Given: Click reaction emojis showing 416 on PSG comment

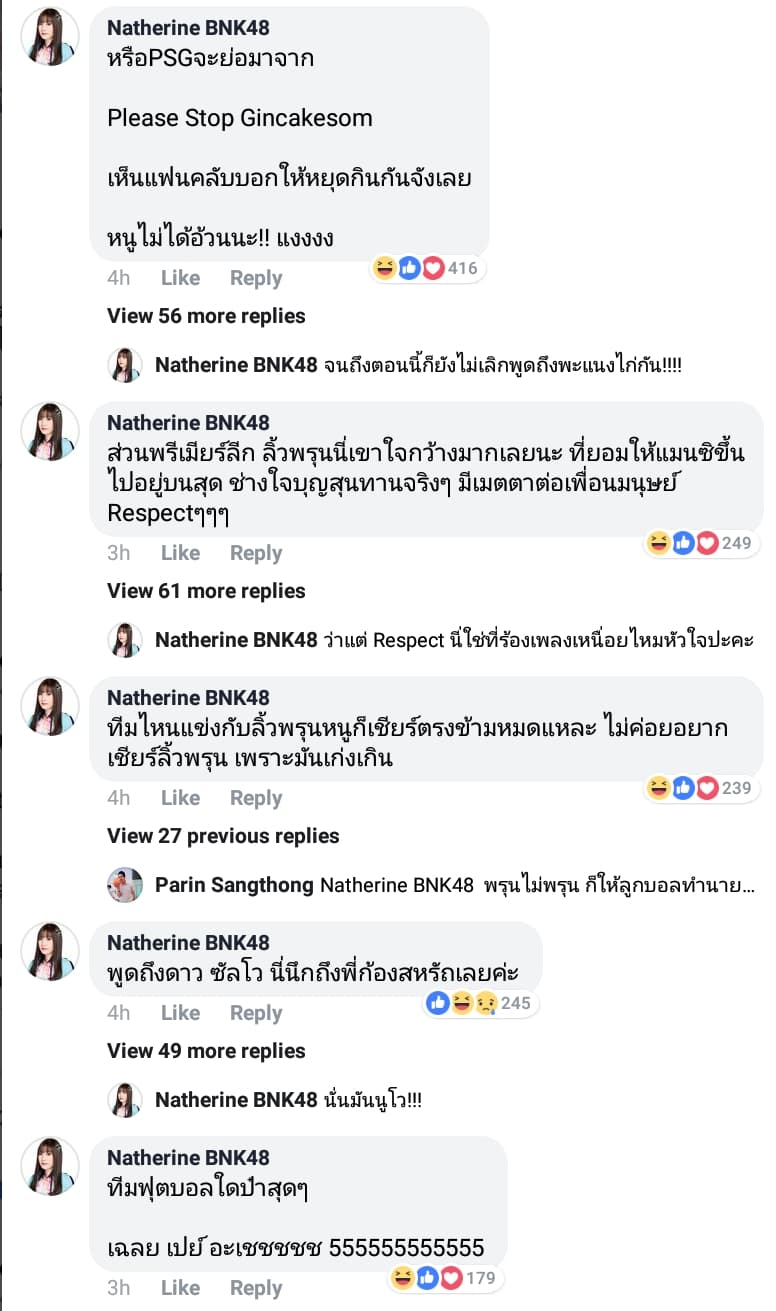Looking at the screenshot, I should click(x=425, y=268).
